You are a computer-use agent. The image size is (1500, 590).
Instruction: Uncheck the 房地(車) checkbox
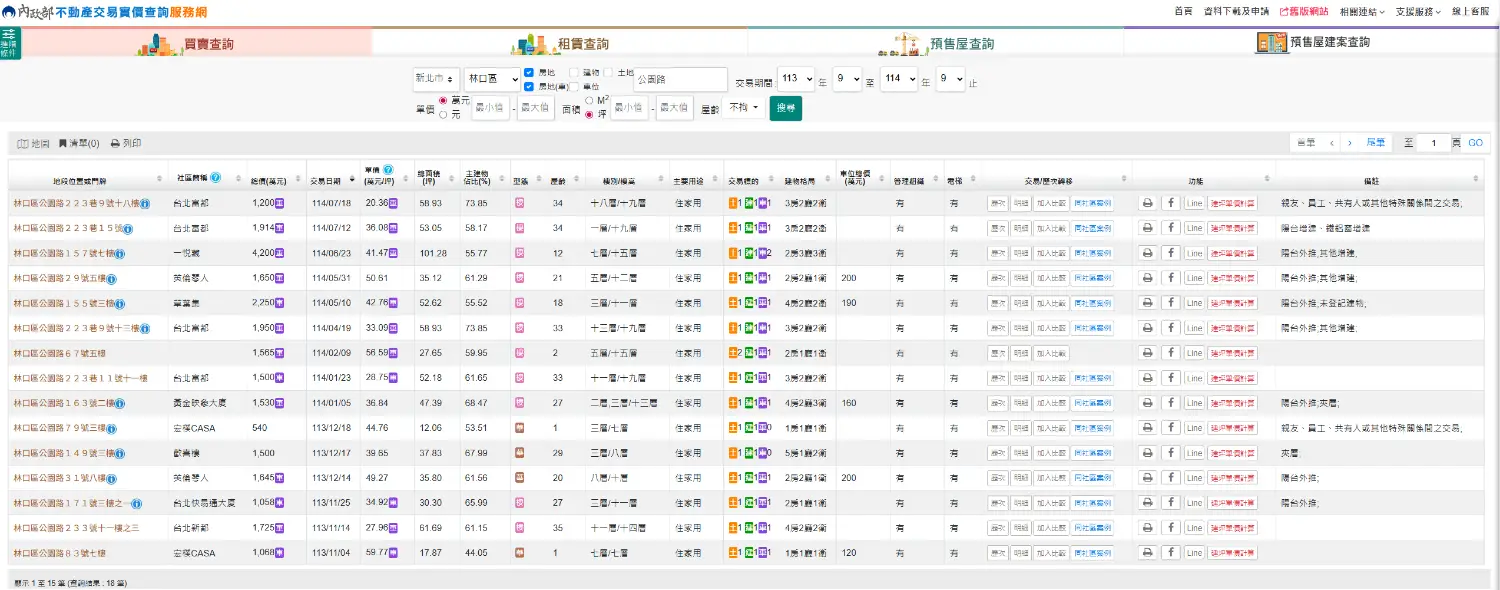tap(529, 86)
